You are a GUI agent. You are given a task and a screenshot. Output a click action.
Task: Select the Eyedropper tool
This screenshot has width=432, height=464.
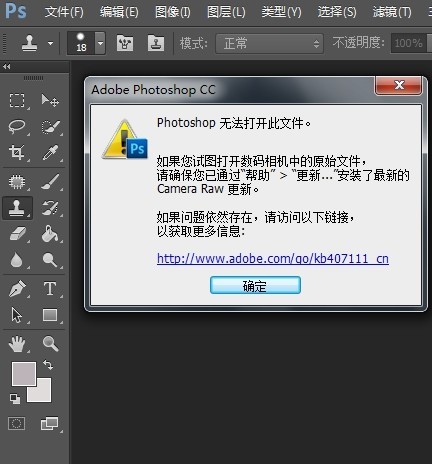click(51, 153)
